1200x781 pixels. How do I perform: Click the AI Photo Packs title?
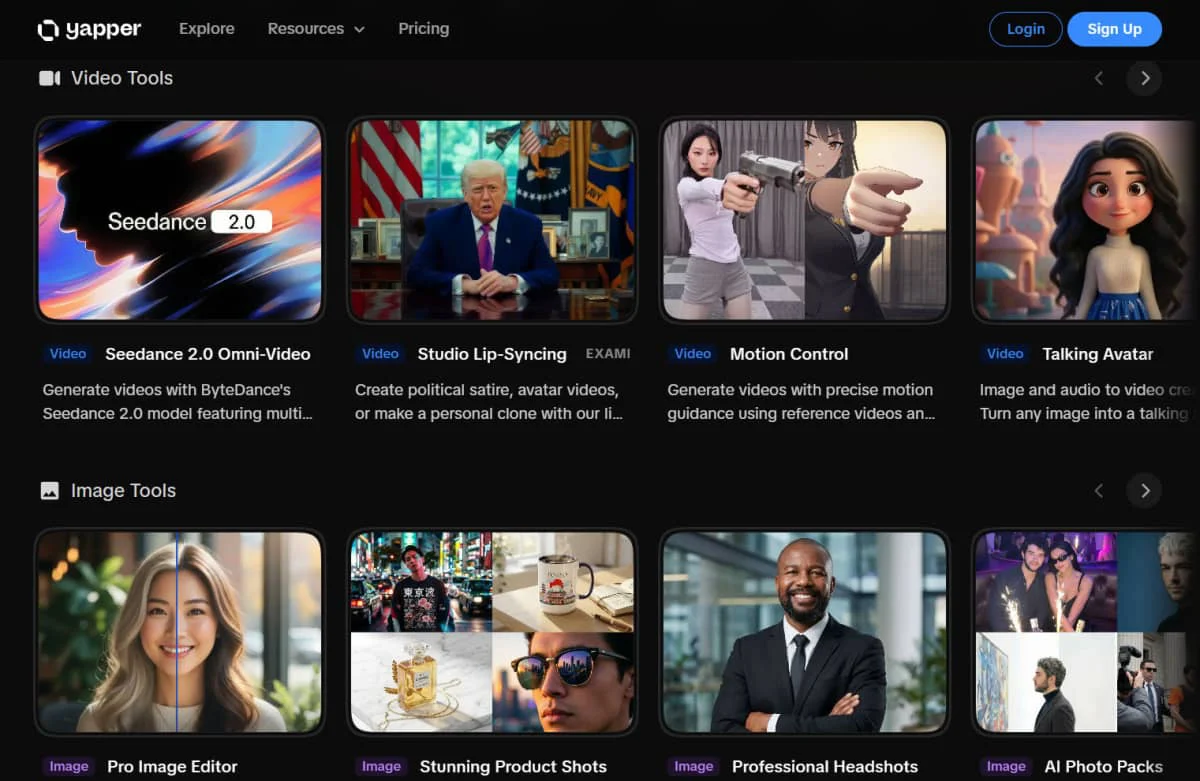[x=1103, y=767]
